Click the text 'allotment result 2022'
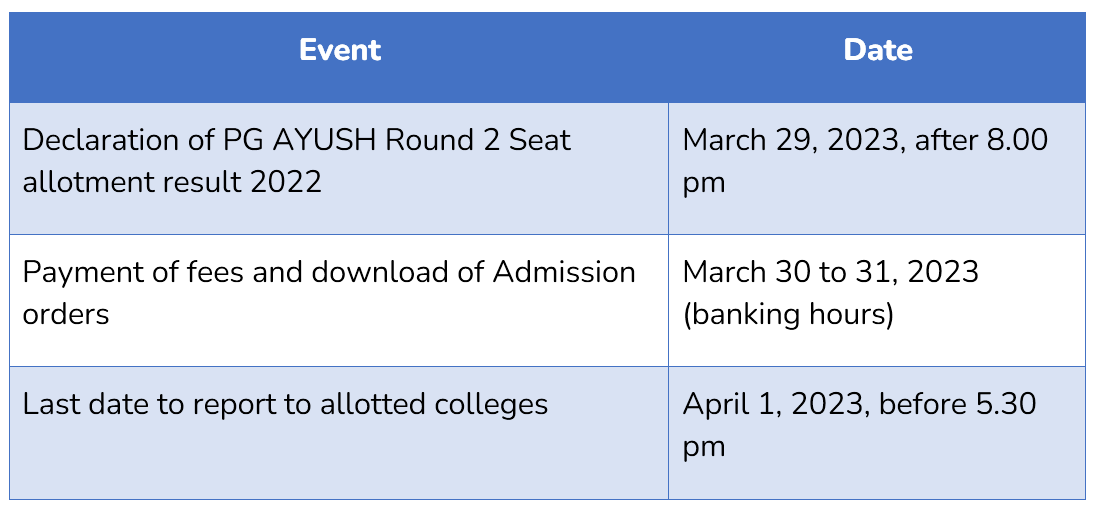Screen dimensions: 1099x518 click(x=172, y=182)
